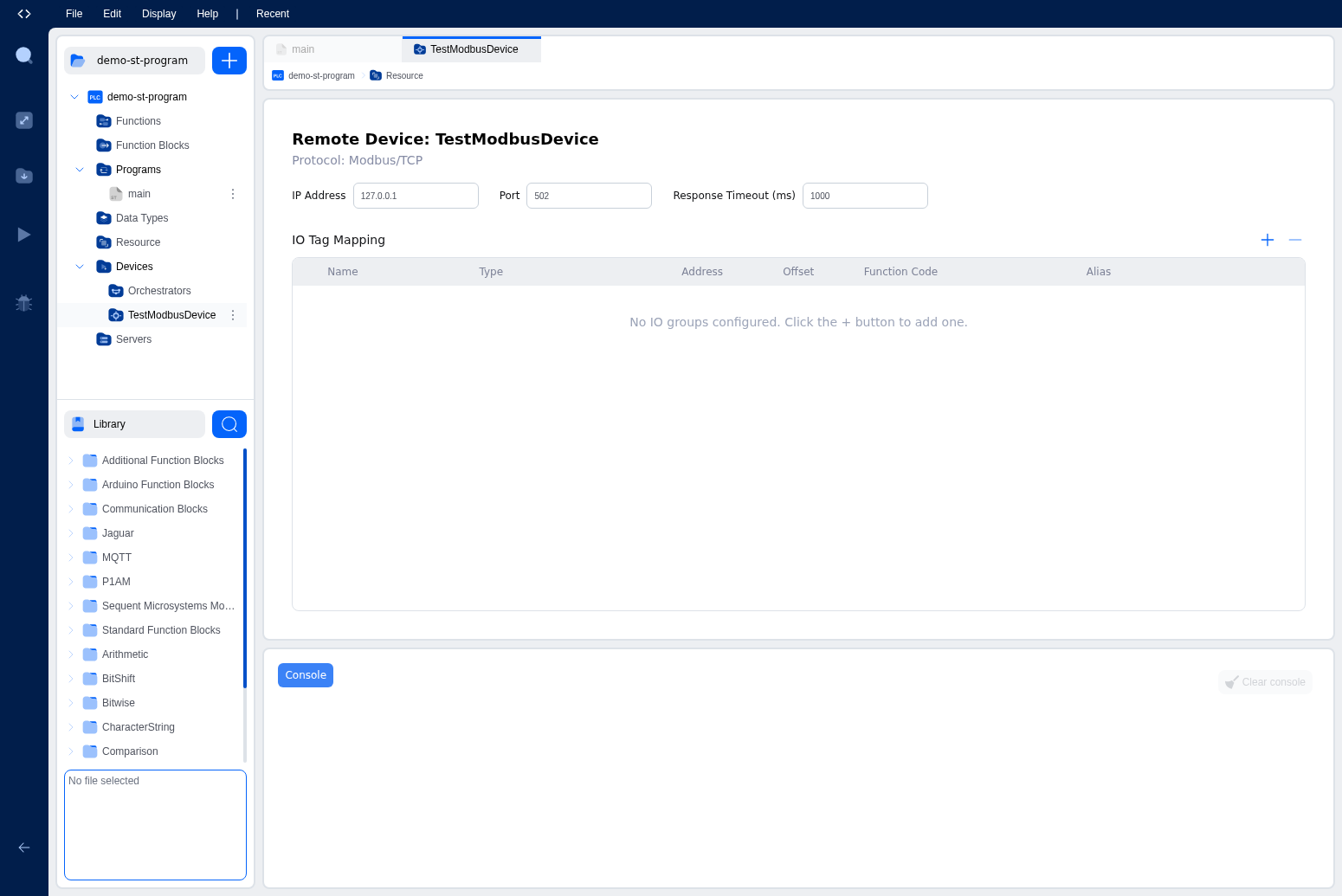Viewport: 1342px width, 896px height.
Task: Collapse the Programs tree folder
Action: [80, 170]
